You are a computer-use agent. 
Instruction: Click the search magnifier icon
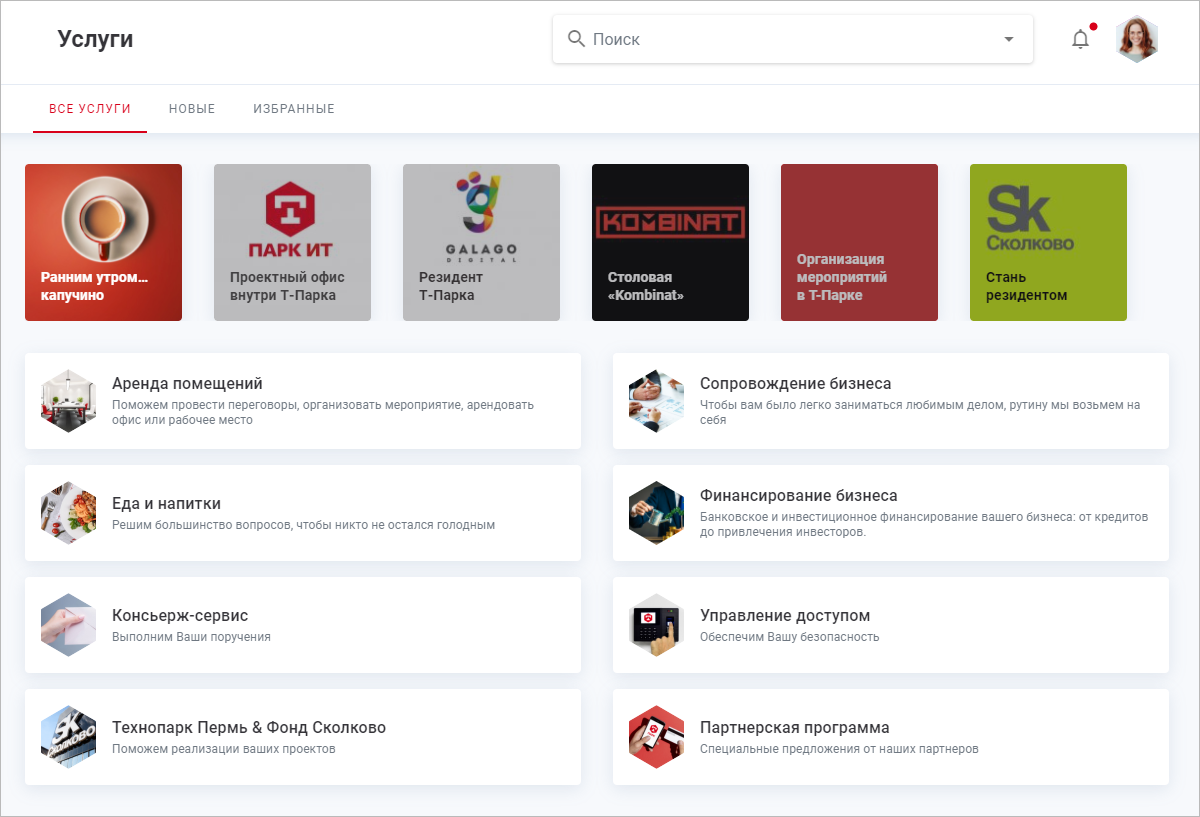pos(576,39)
